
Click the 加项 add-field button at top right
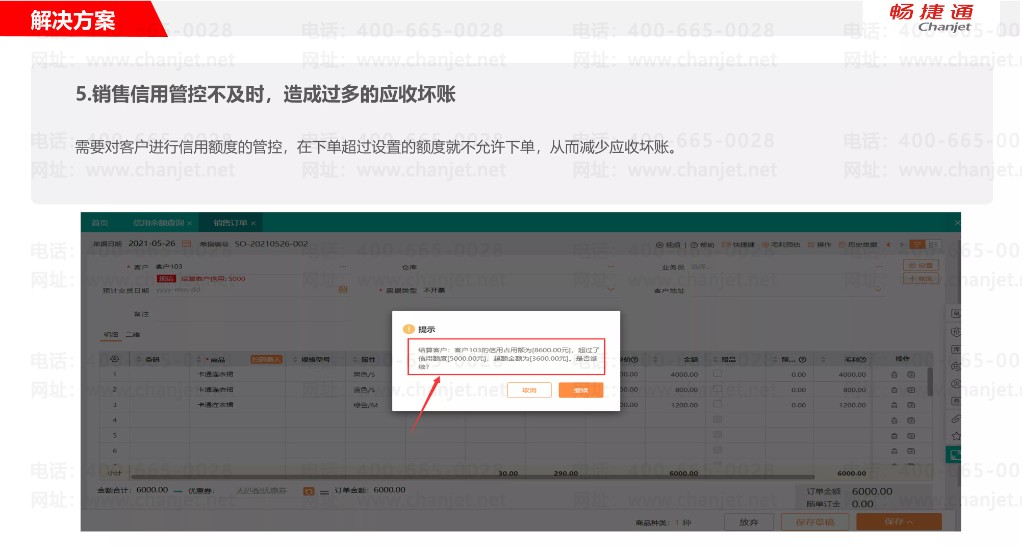click(920, 278)
